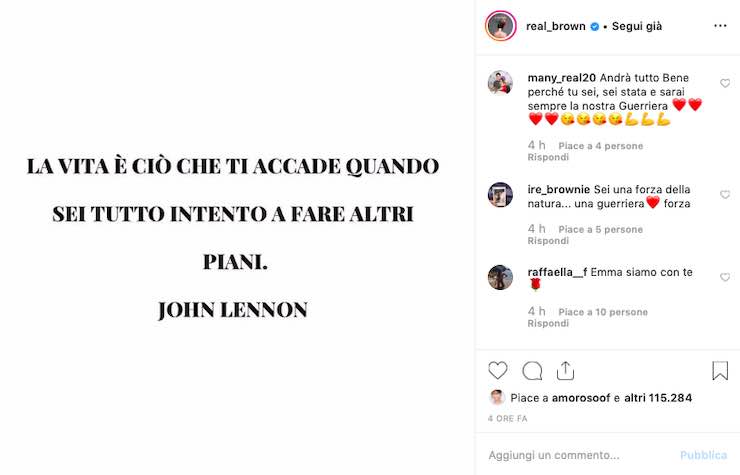The image size is (740, 475).
Task: Click the Pubblica button
Action: pyautogui.click(x=703, y=455)
